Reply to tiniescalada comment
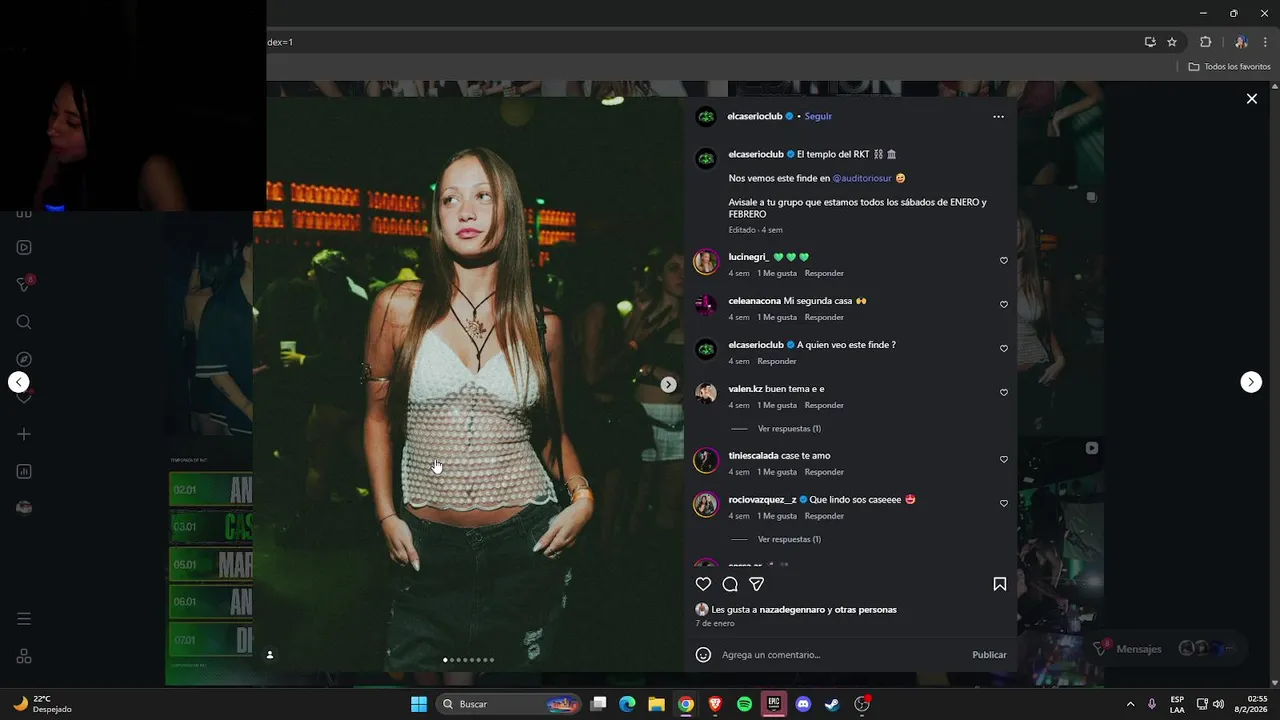The height and width of the screenshot is (720, 1280). pos(824,472)
